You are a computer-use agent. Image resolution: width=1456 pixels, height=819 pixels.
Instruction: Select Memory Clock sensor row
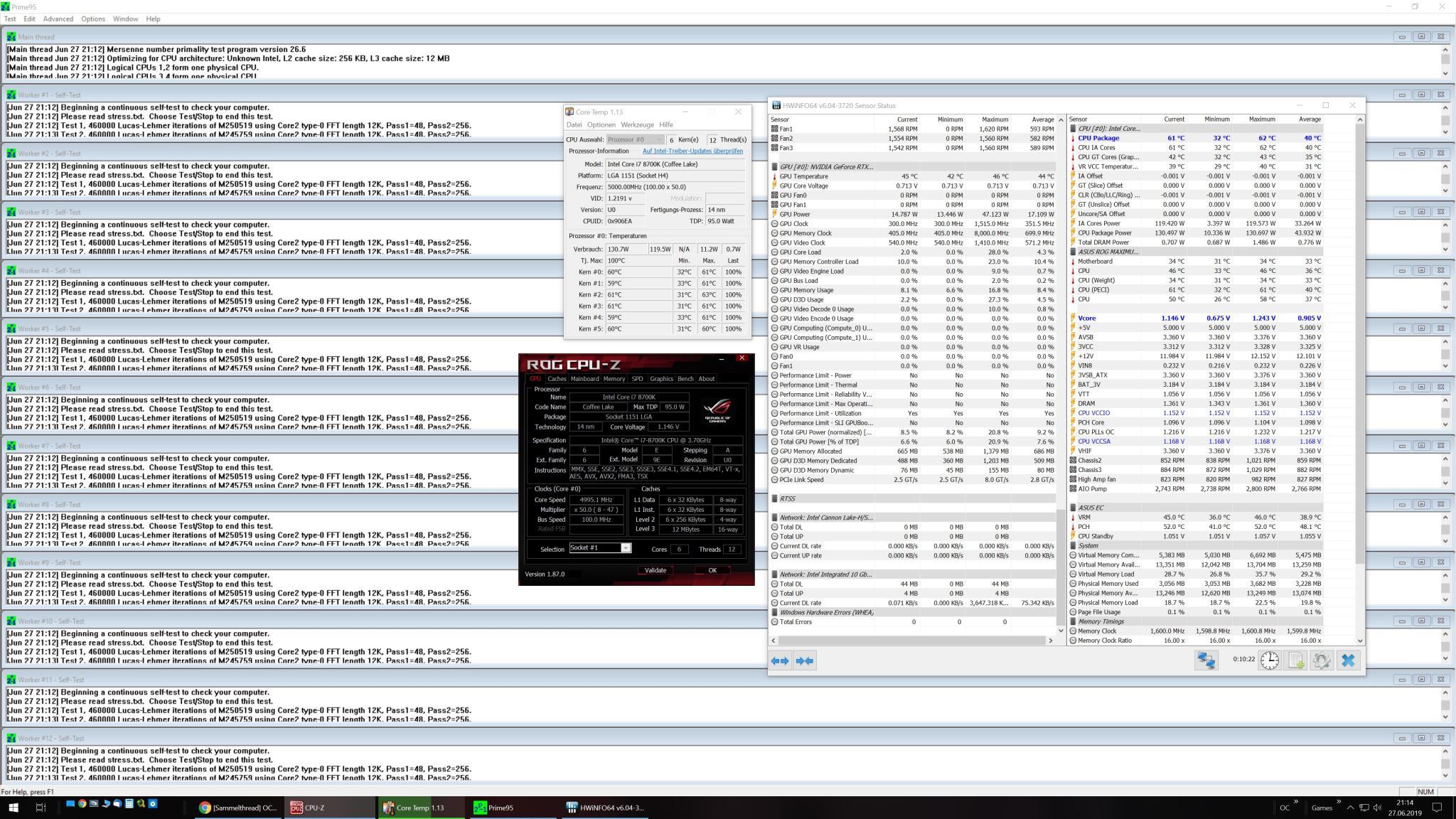point(1196,631)
